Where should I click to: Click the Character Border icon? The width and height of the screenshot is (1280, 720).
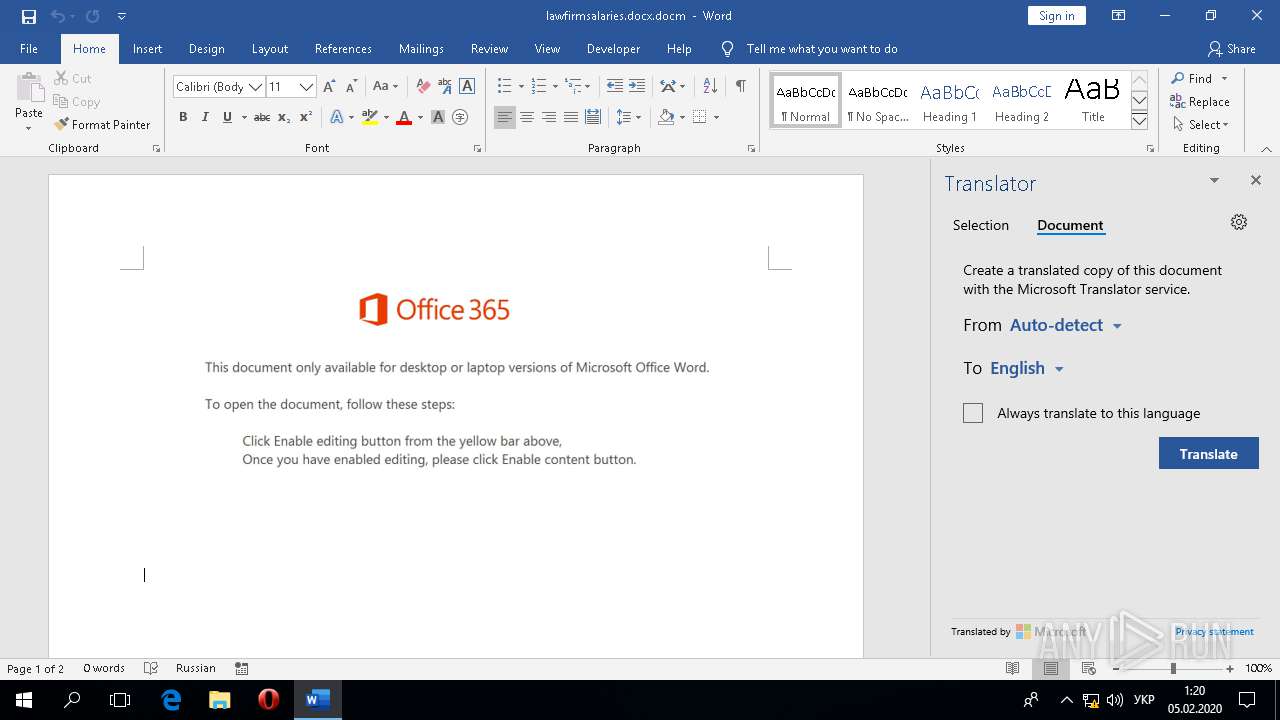pos(467,87)
